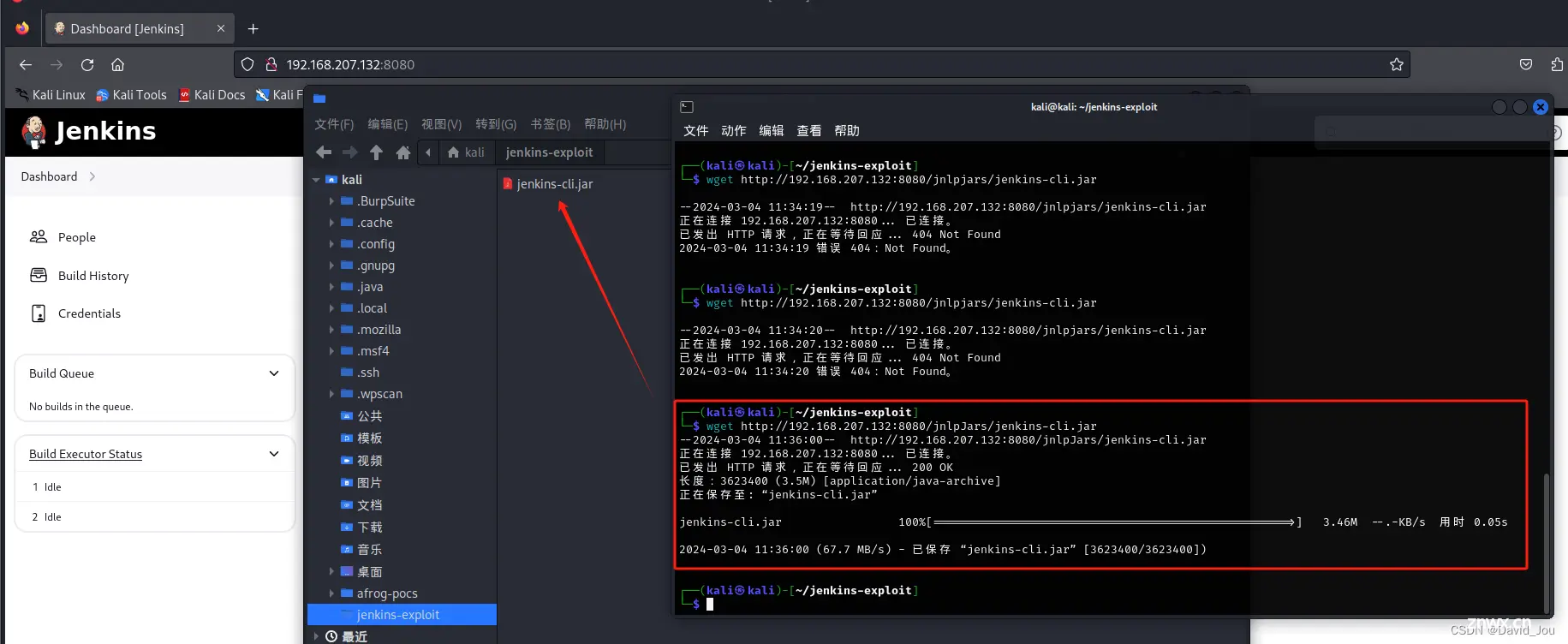Viewport: 1568px width, 644px height.
Task: Click the path bar left scroll arrow
Action: [428, 152]
